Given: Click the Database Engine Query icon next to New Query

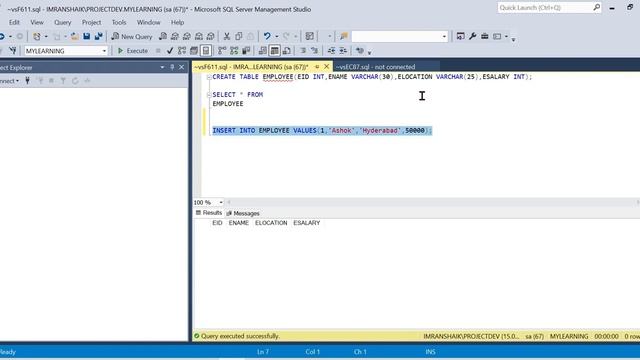Looking at the screenshot, I should [x=163, y=37].
